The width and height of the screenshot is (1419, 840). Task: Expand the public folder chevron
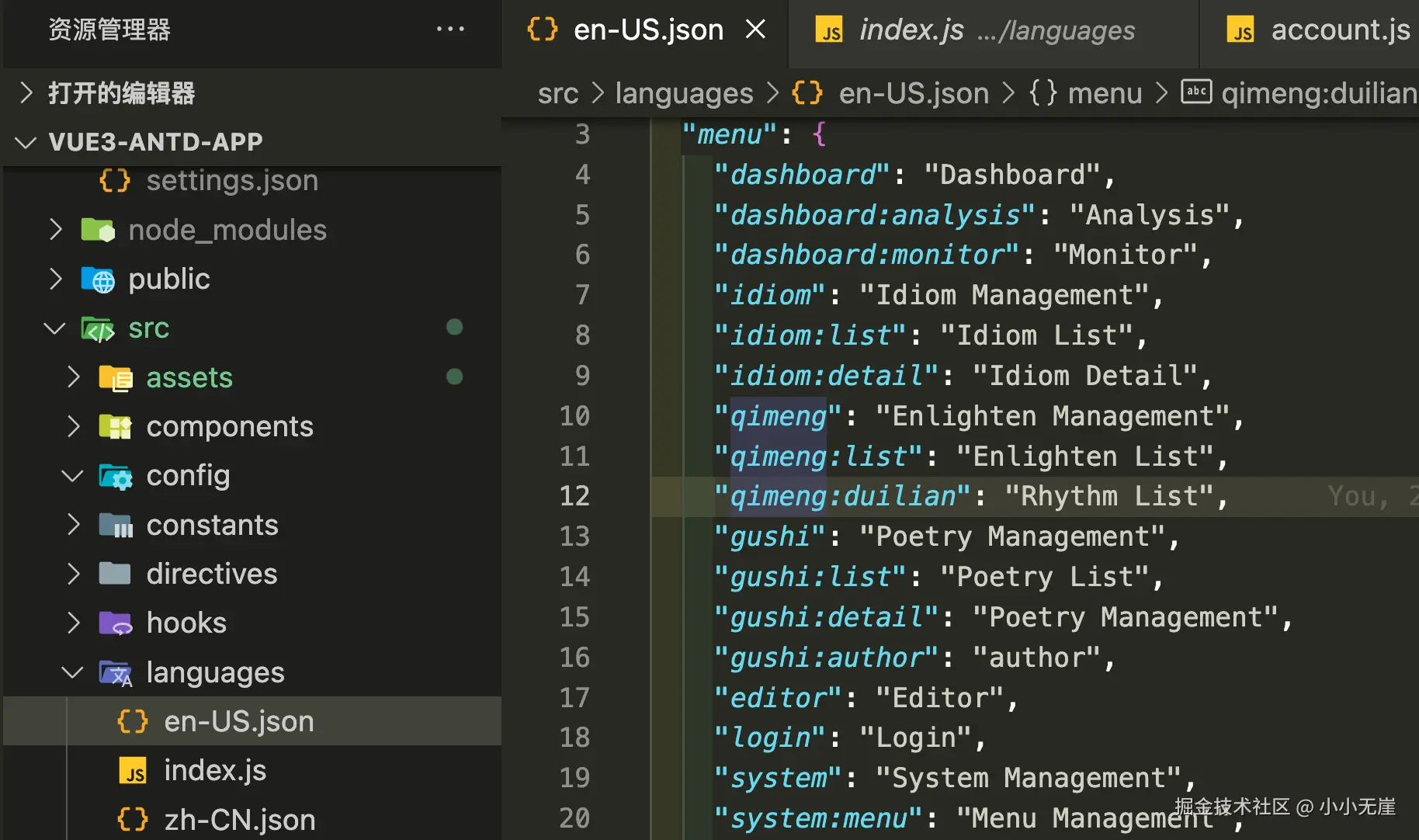[x=55, y=279]
